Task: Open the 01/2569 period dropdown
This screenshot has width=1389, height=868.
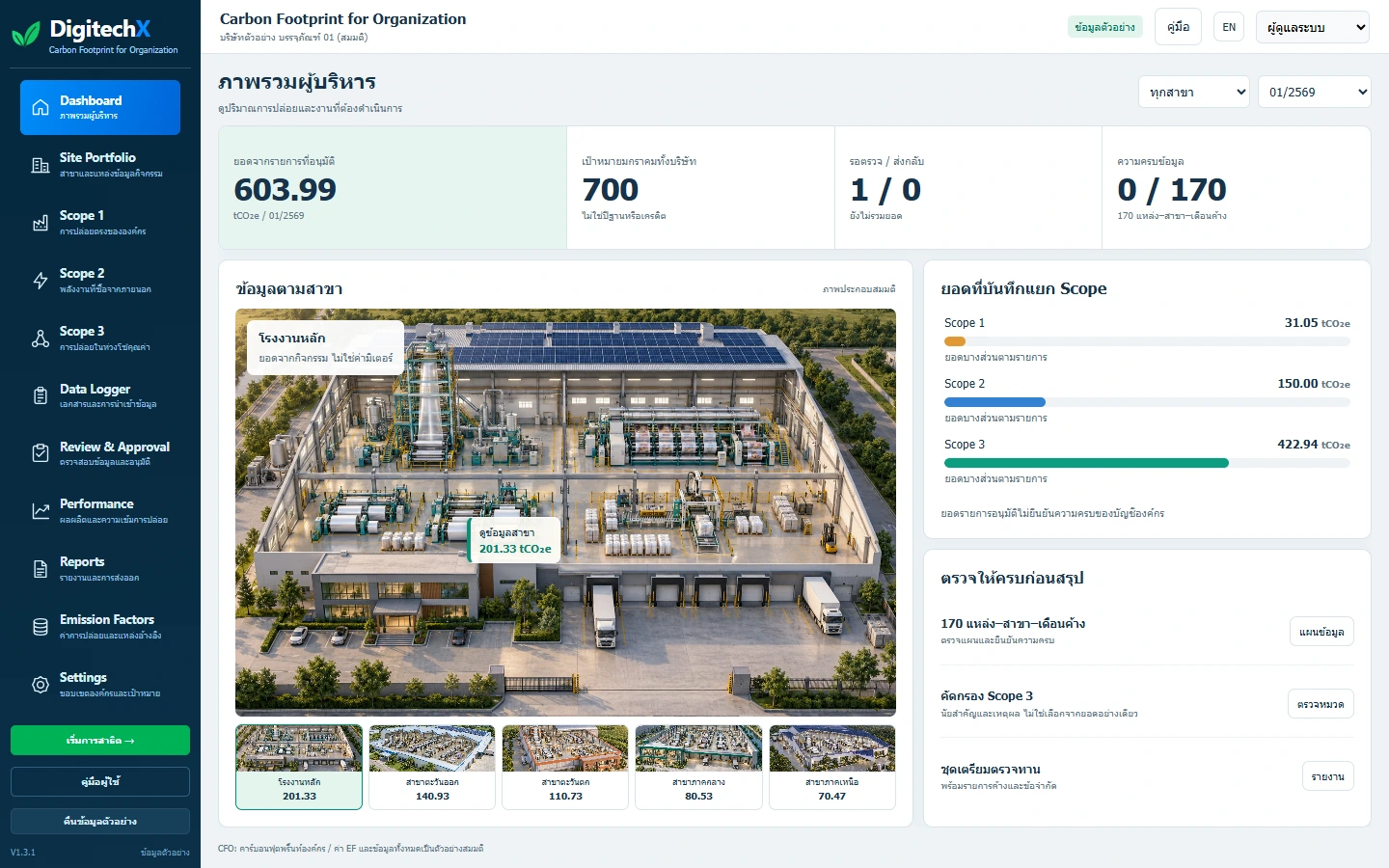Action: click(1315, 92)
